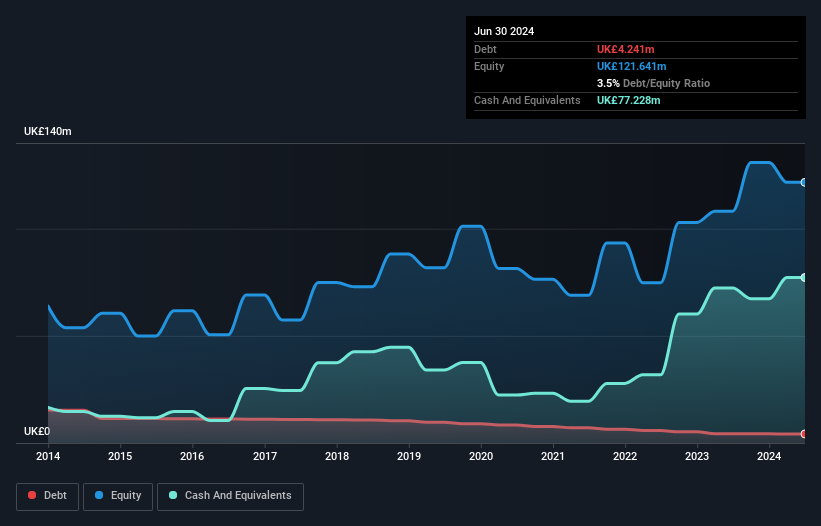This screenshot has height=526, width=821.
Task: Click the 2016 x-axis label
Action: (192, 456)
